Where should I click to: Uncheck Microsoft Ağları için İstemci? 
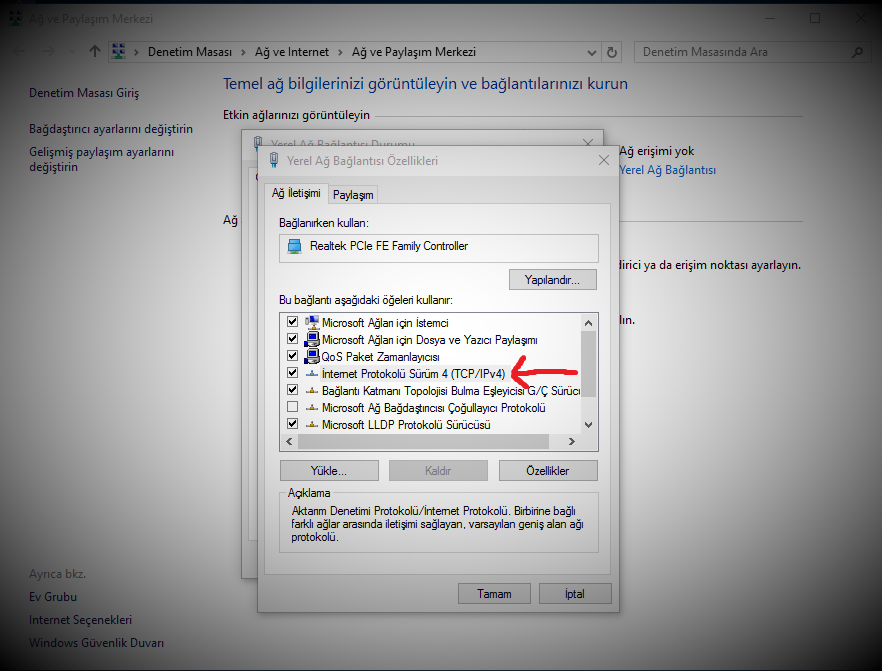[292, 322]
